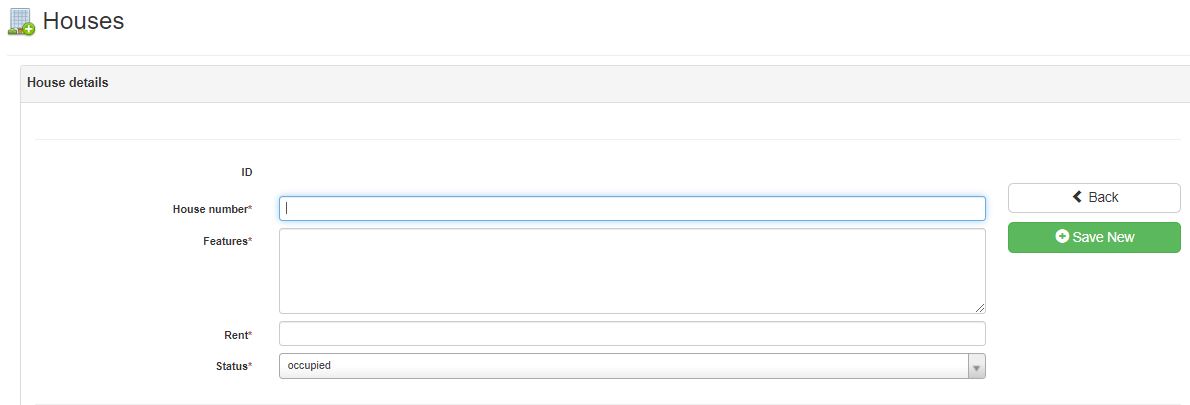Click the Features textarea resize handle
The width and height of the screenshot is (1190, 405).
tap(980, 308)
